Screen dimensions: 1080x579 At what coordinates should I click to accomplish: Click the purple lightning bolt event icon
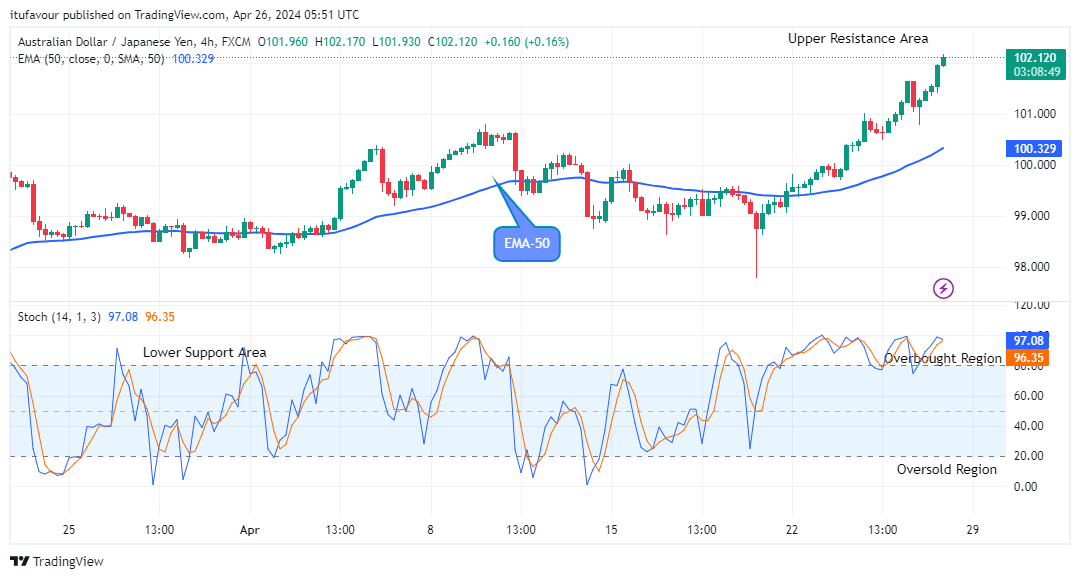pos(943,288)
